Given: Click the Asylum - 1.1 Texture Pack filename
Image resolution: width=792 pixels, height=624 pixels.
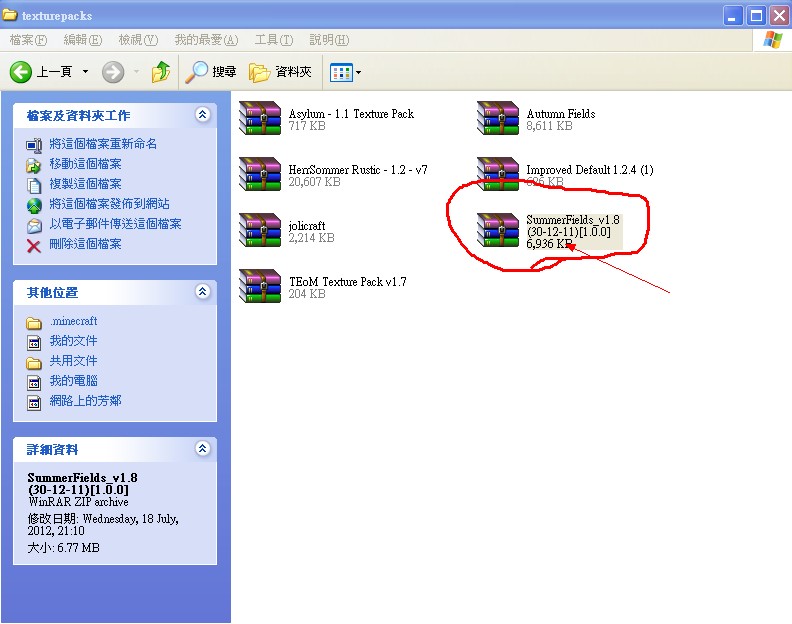Looking at the screenshot, I should [x=351, y=114].
